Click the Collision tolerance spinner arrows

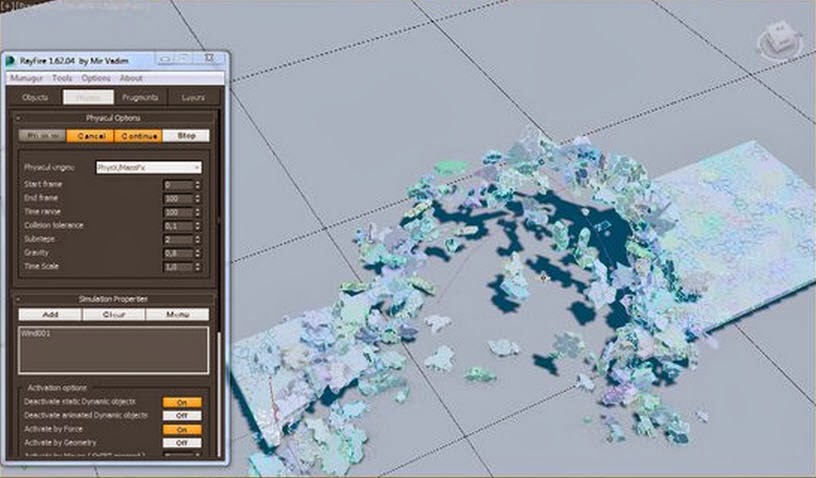pyautogui.click(x=197, y=226)
